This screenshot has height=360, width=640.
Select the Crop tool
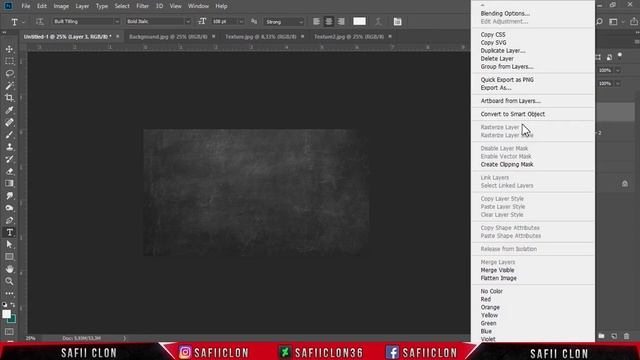tap(9, 98)
